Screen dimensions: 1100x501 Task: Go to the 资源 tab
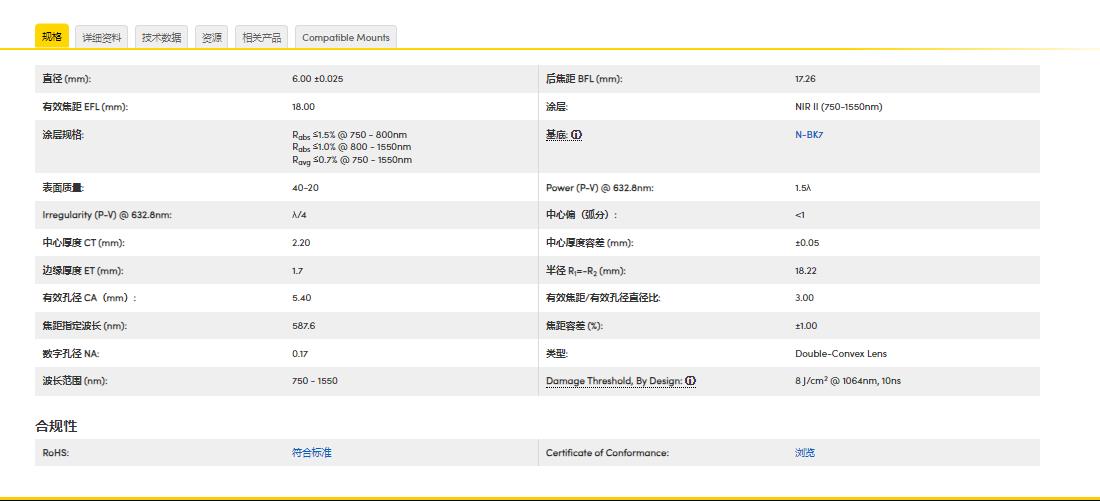click(212, 38)
